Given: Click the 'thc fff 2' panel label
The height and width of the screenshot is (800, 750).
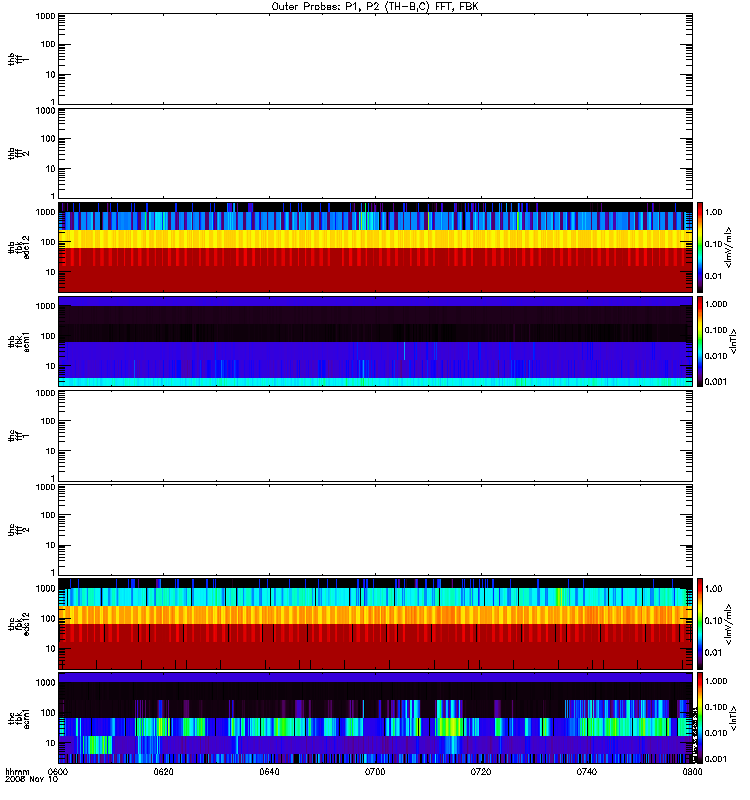Looking at the screenshot, I should (18, 530).
